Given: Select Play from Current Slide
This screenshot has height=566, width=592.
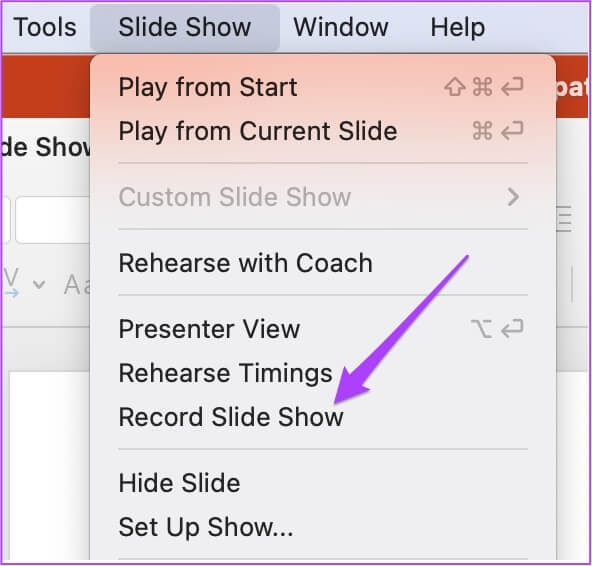Looking at the screenshot, I should pyautogui.click(x=323, y=131).
